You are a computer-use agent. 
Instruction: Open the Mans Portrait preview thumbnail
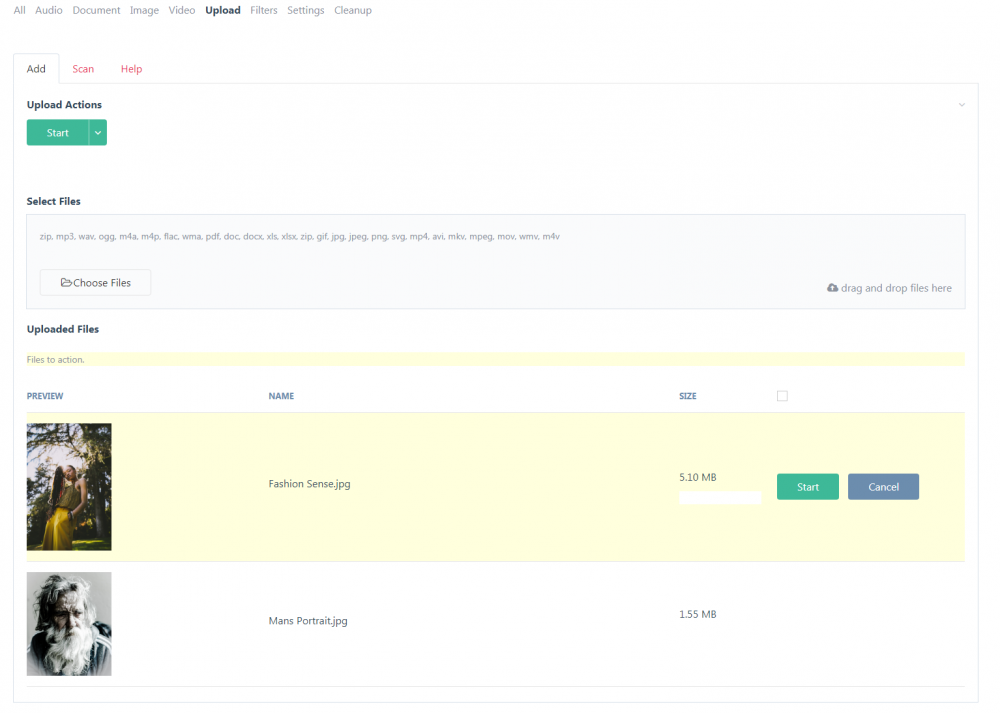pyautogui.click(x=69, y=624)
